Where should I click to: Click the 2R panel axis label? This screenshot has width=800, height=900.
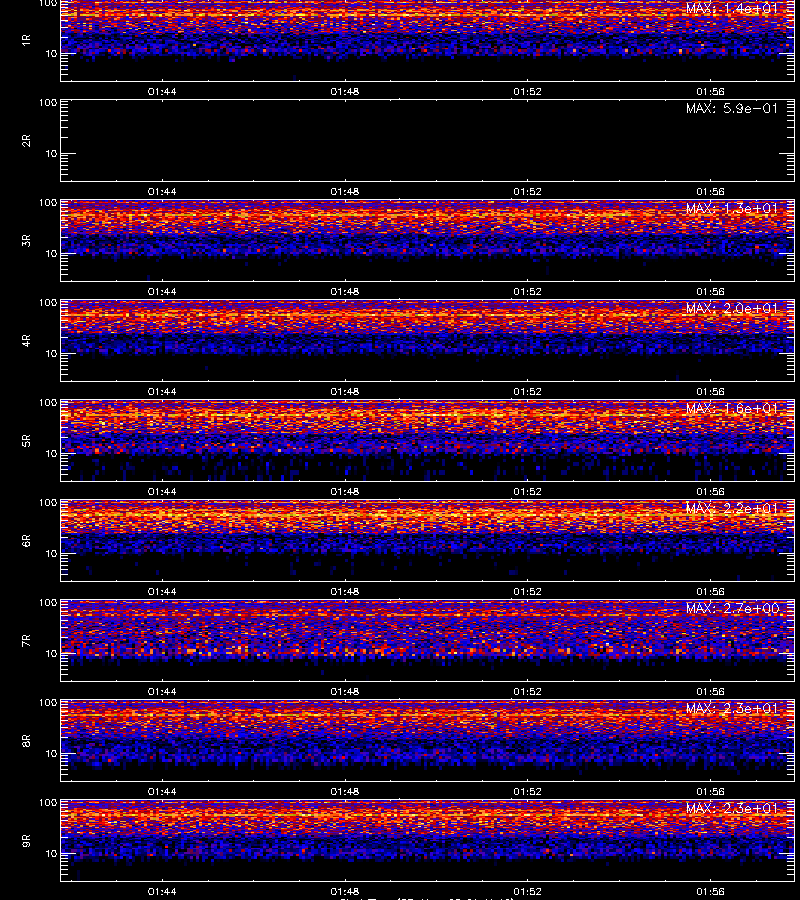[26, 141]
